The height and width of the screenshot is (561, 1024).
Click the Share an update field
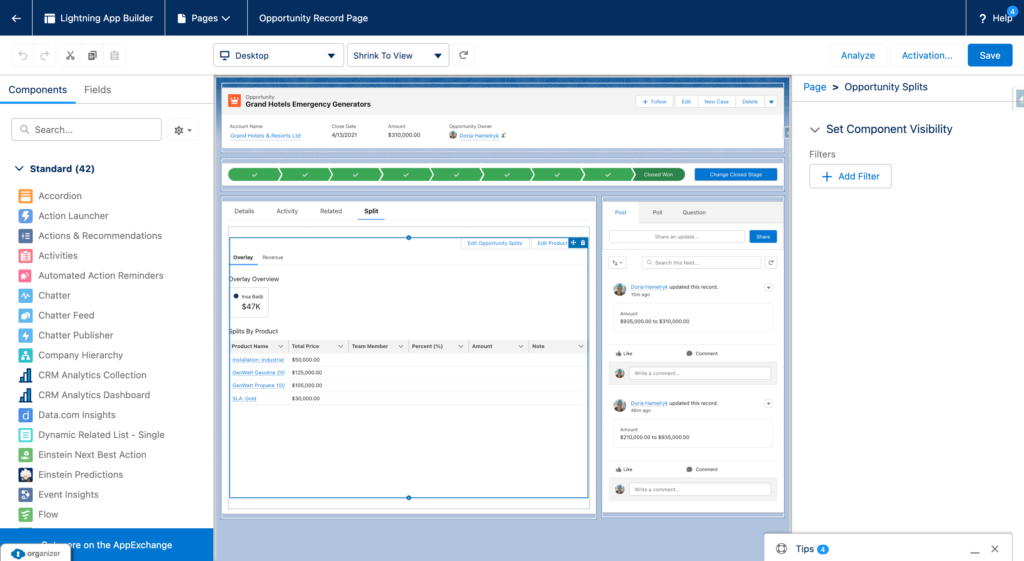pyautogui.click(x=677, y=236)
